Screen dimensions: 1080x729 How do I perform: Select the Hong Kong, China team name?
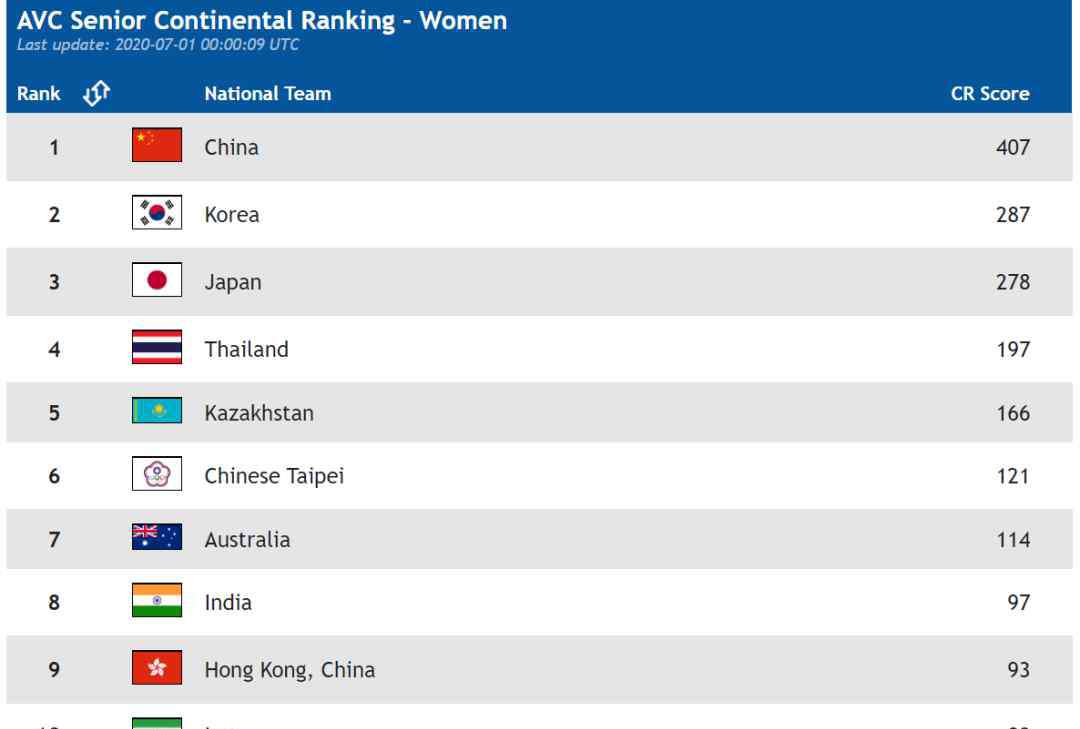pyautogui.click(x=290, y=670)
